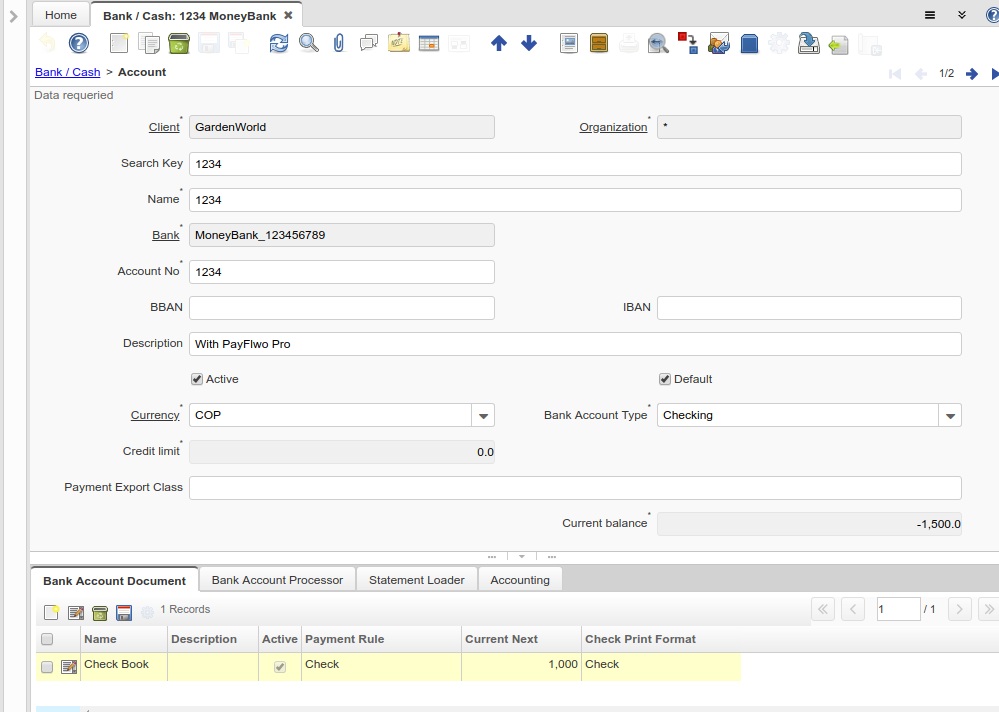
Task: Open the Find record magnifier
Action: click(x=309, y=43)
